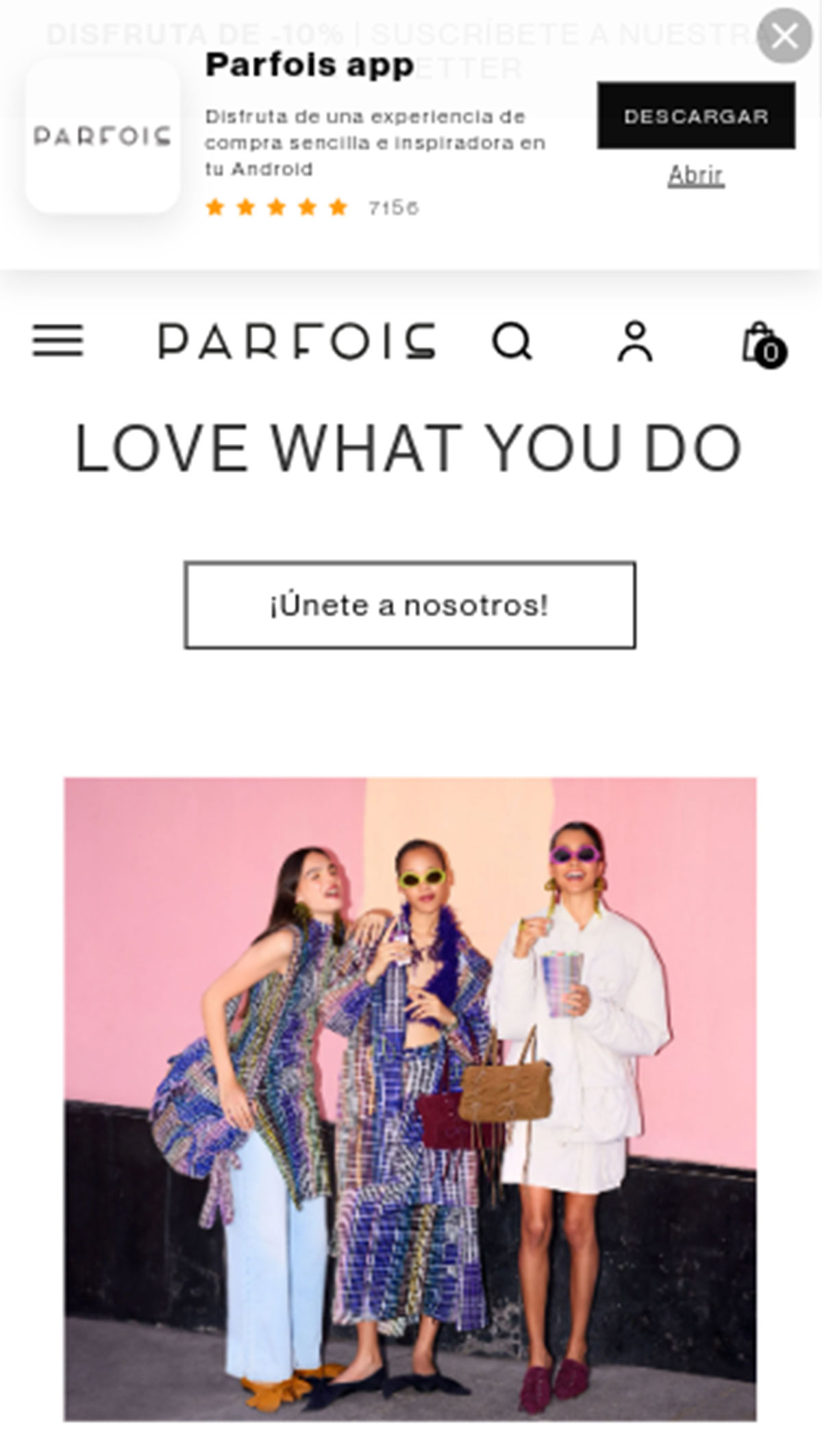This screenshot has height=1456, width=822.
Task: Click the ¡Únete a nosotros! button
Action: point(410,605)
